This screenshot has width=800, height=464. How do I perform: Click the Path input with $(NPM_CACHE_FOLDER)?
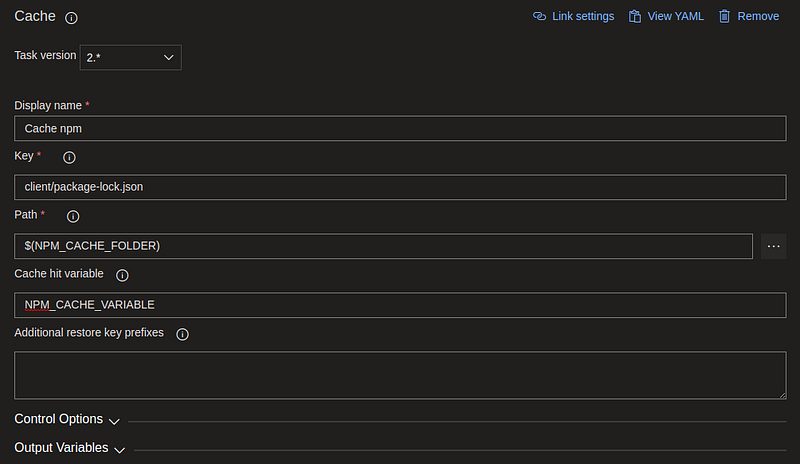click(383, 246)
